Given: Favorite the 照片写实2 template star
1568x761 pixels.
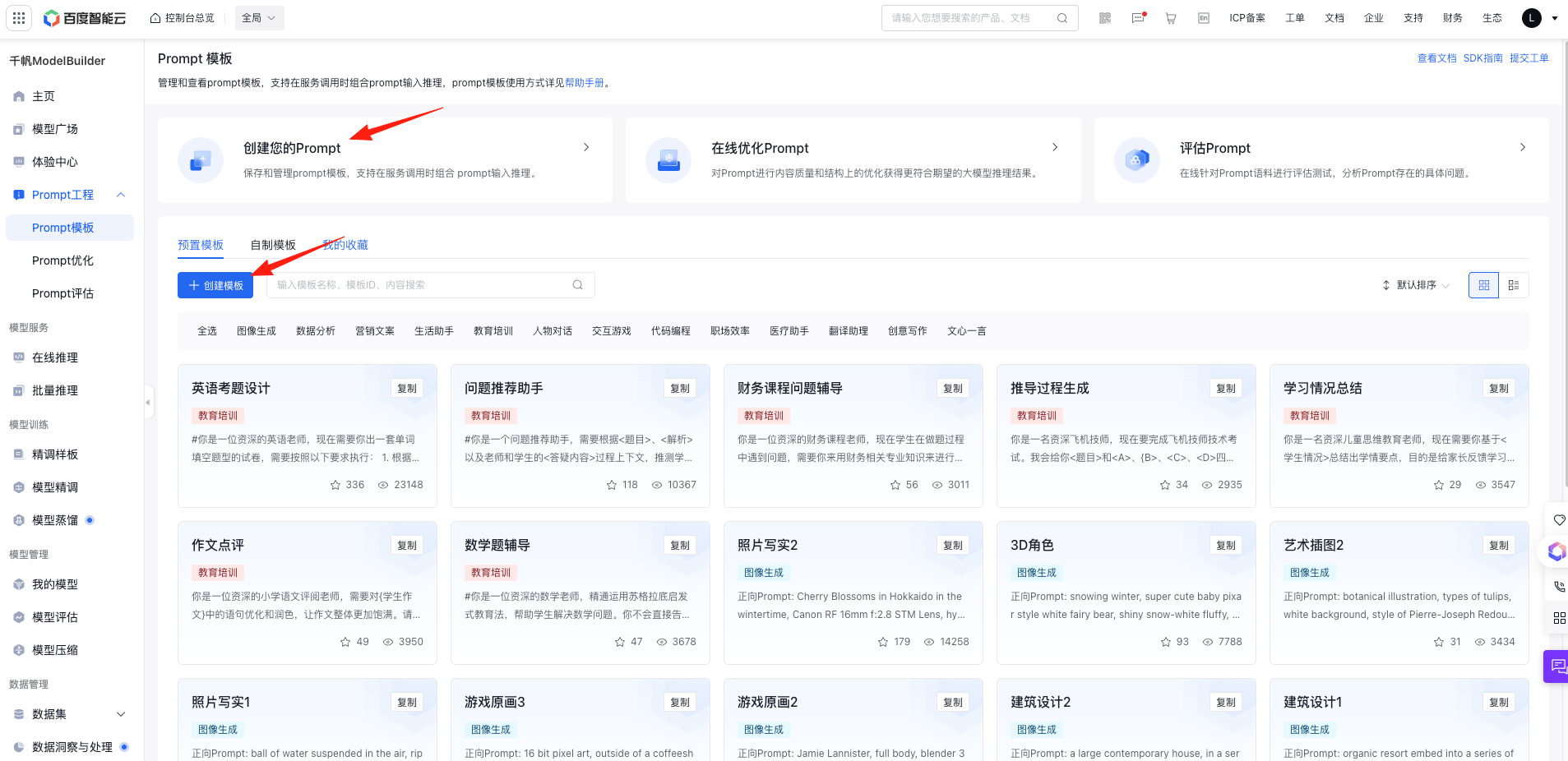Looking at the screenshot, I should pos(883,642).
